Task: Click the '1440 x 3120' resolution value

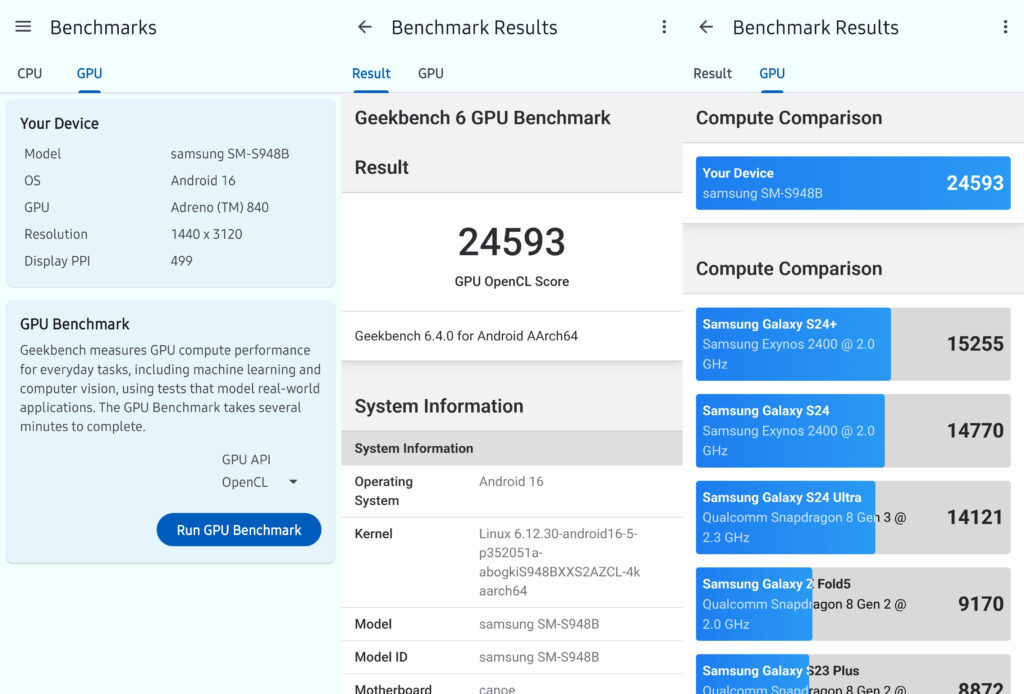Action: click(206, 234)
